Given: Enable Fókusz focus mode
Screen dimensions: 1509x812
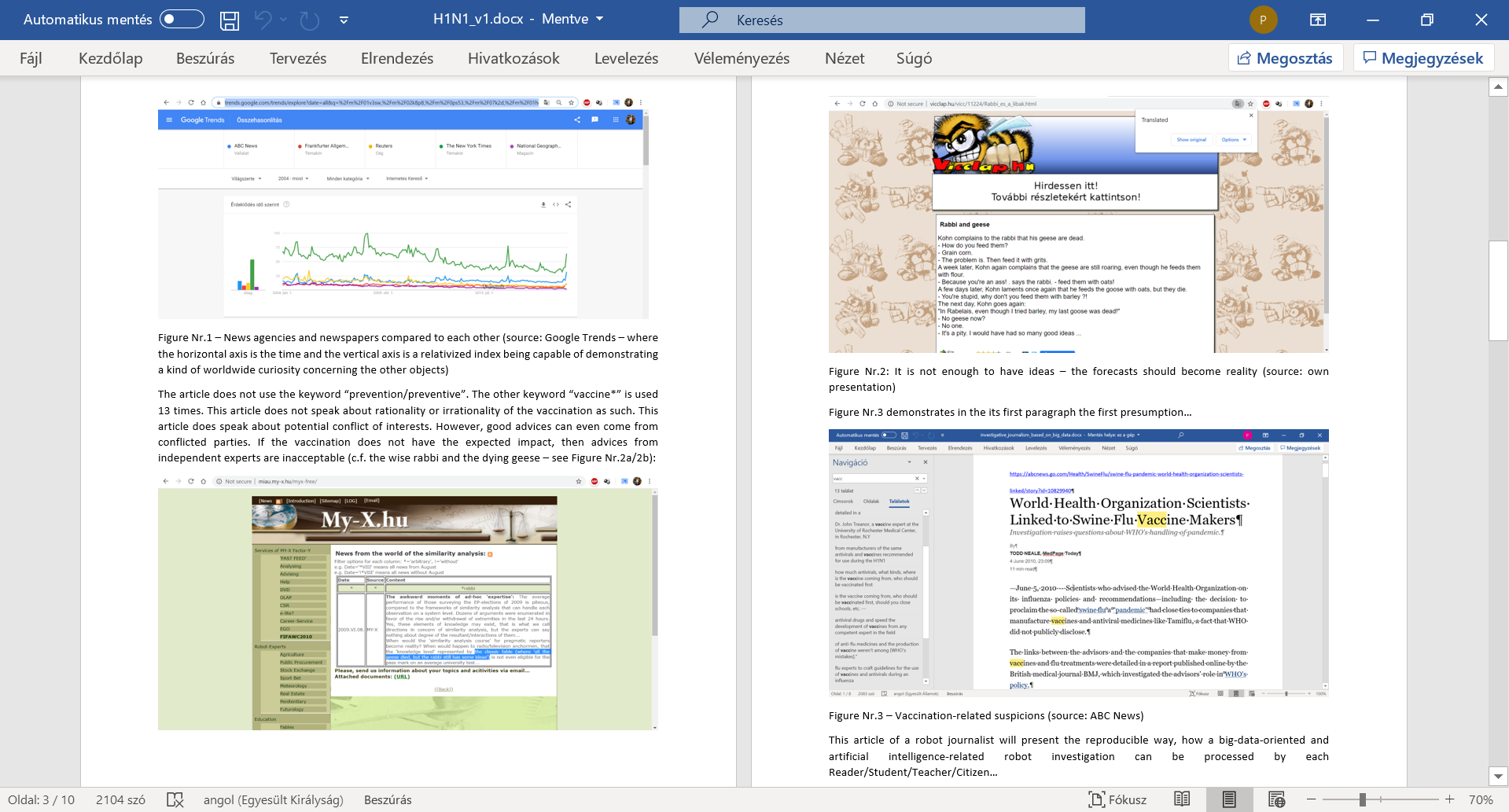Looking at the screenshot, I should (x=1117, y=799).
